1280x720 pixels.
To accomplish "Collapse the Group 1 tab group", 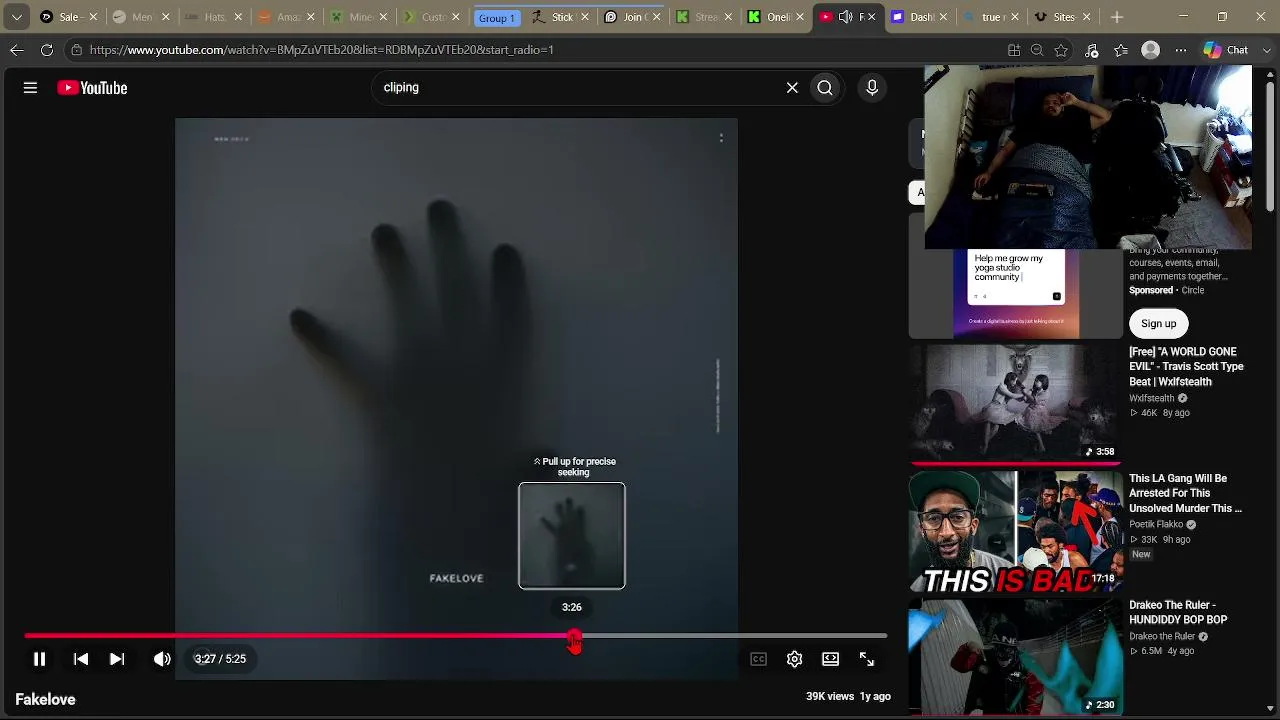I will (497, 18).
